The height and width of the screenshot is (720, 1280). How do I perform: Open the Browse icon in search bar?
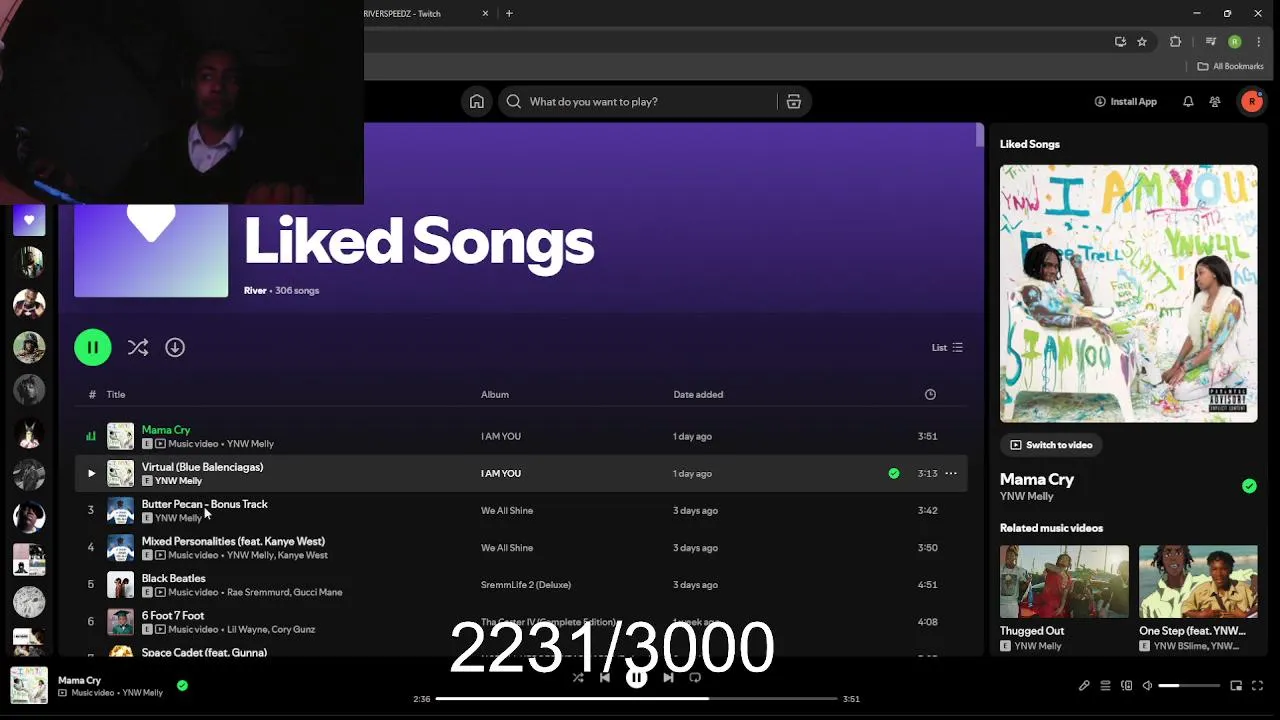(794, 101)
